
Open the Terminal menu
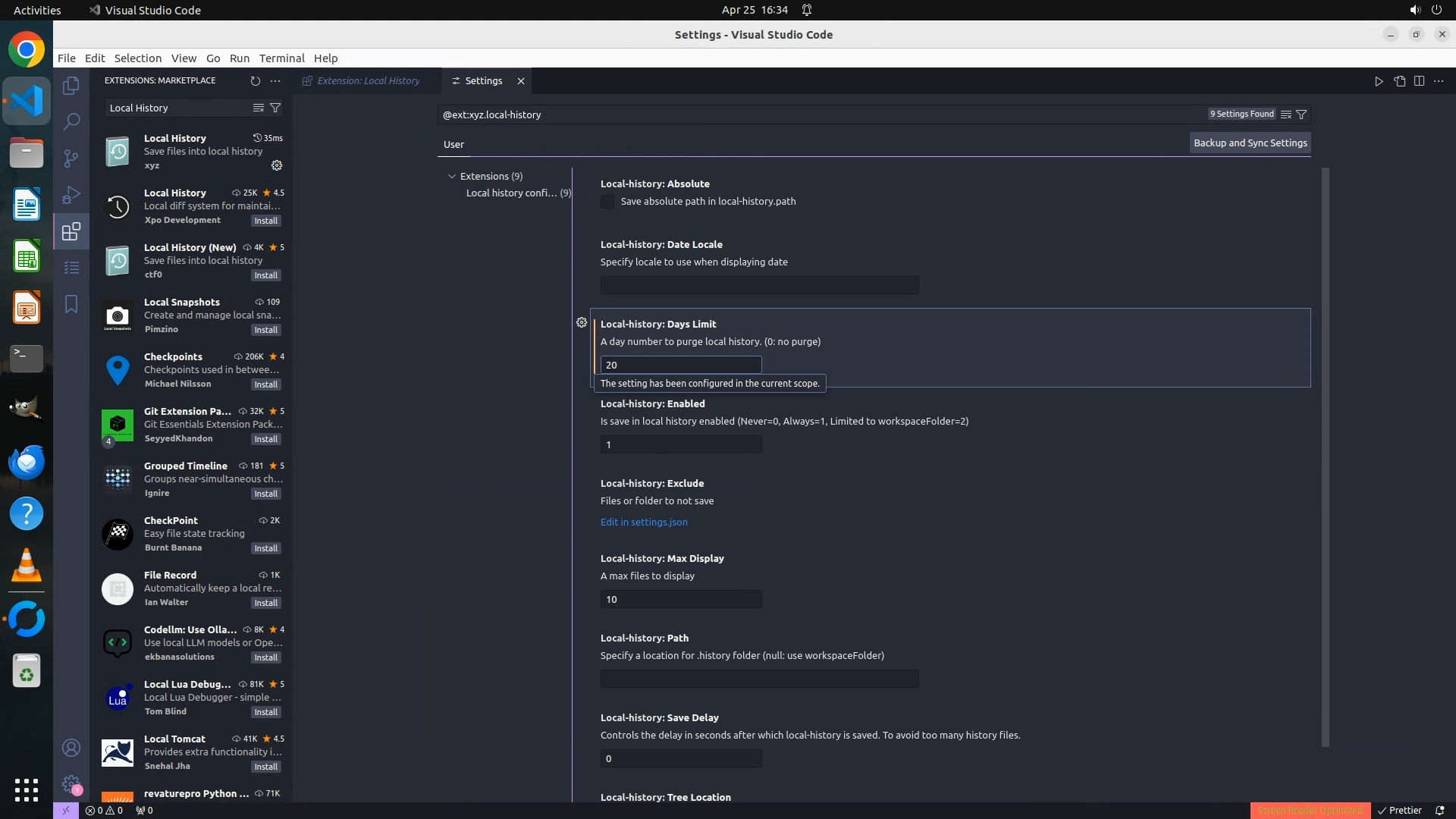pyautogui.click(x=281, y=58)
